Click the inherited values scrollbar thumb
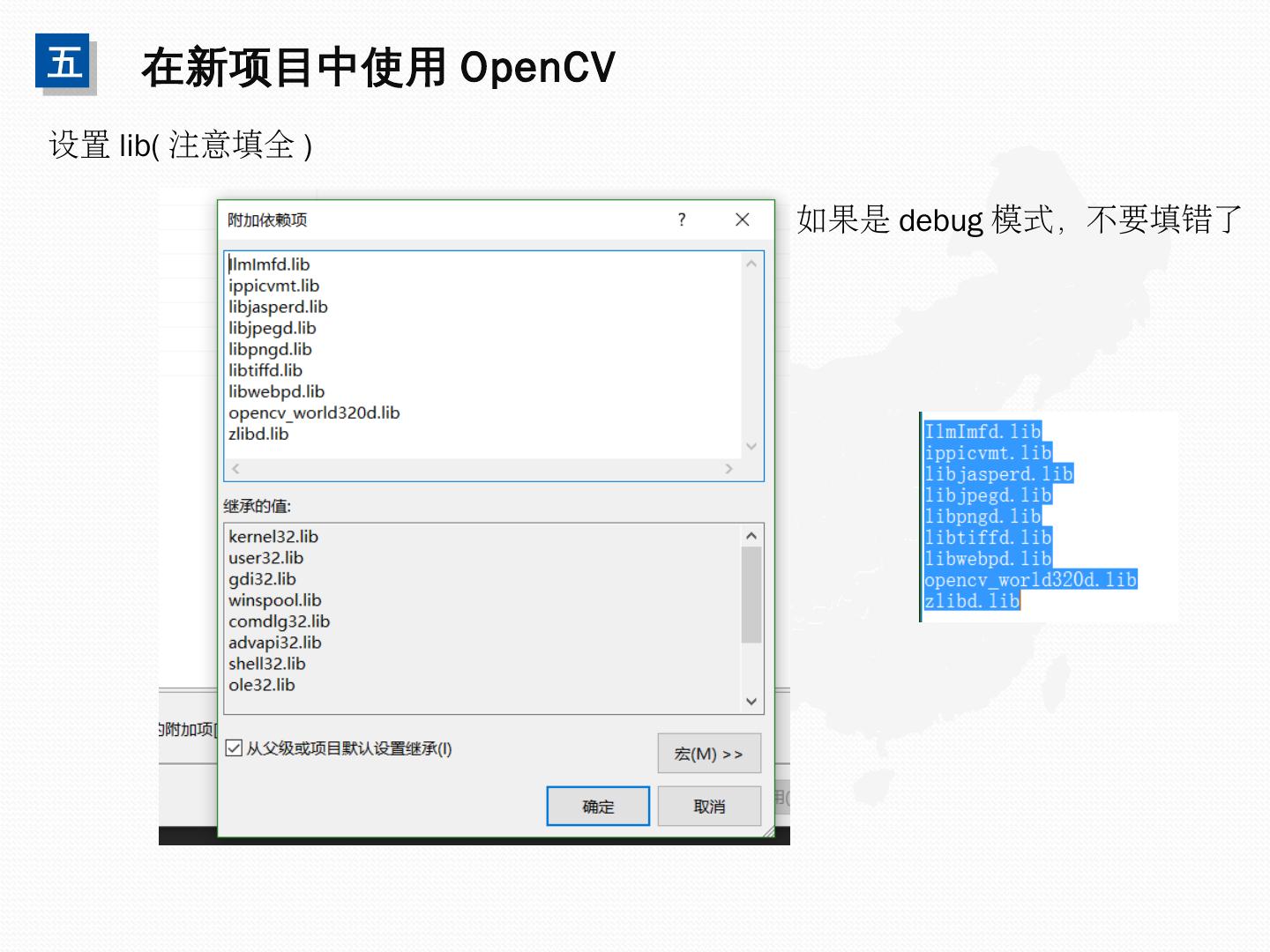The image size is (1270, 952). [751, 595]
